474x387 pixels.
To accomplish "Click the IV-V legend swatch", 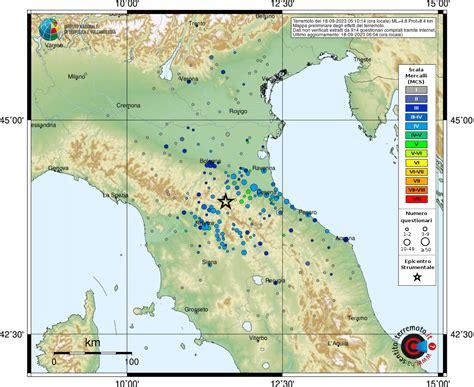I will pos(416,135).
